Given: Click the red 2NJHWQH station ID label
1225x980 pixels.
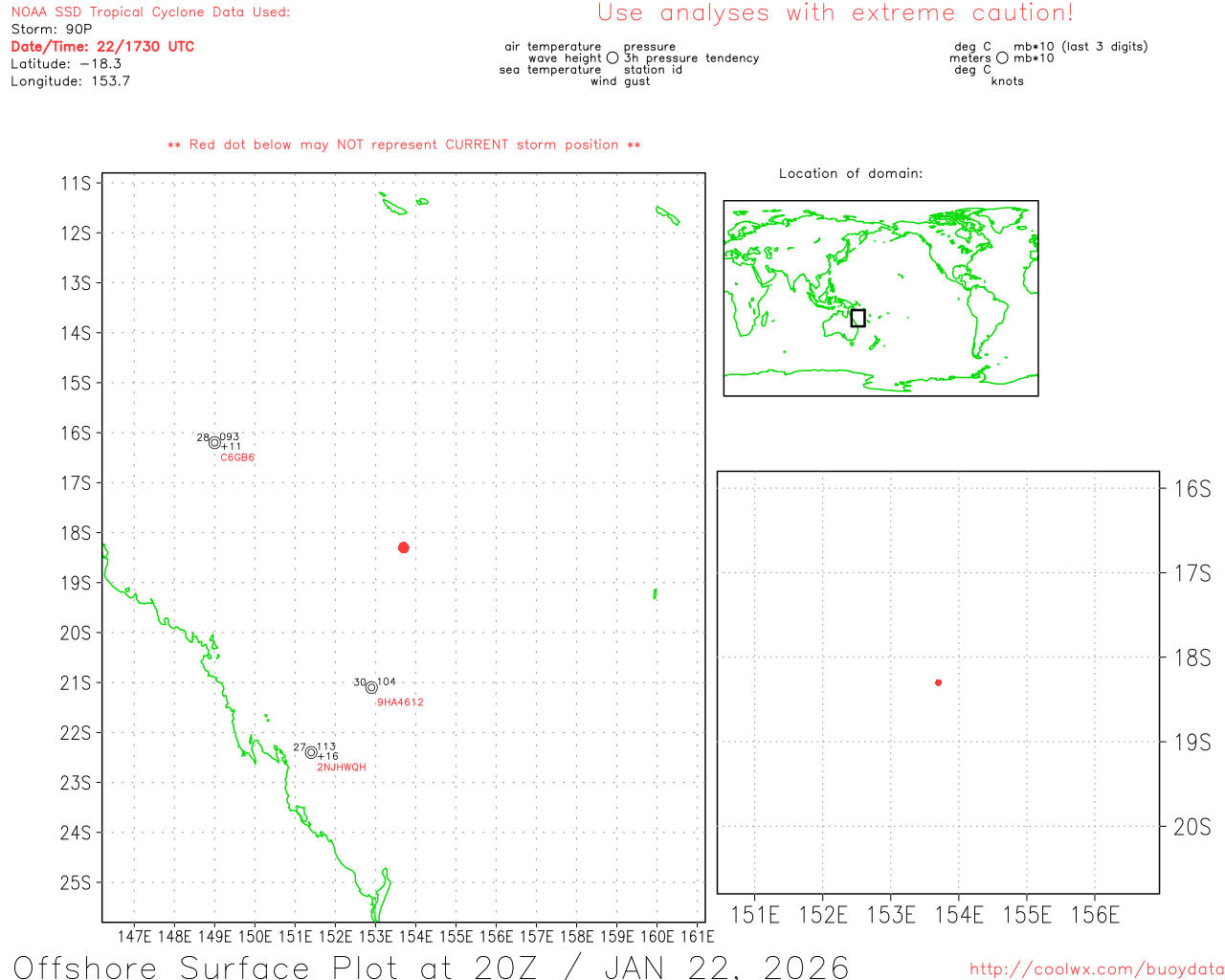Looking at the screenshot, I should point(342,768).
